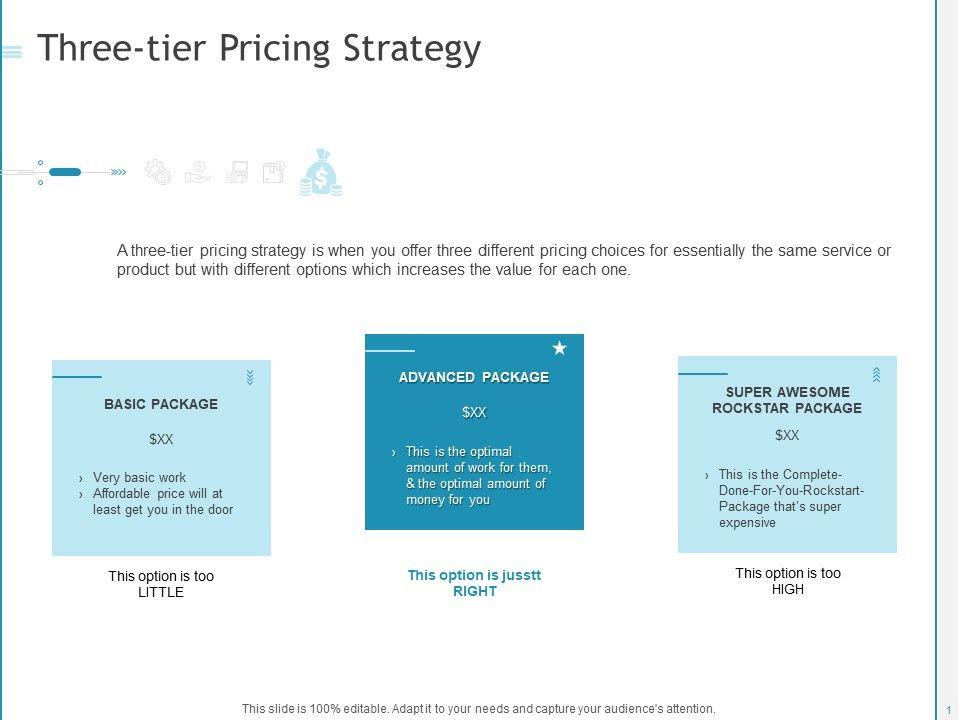Click 'This option is too HIGH' caption
Viewport: 960px width, 720px height.
pyautogui.click(x=788, y=581)
